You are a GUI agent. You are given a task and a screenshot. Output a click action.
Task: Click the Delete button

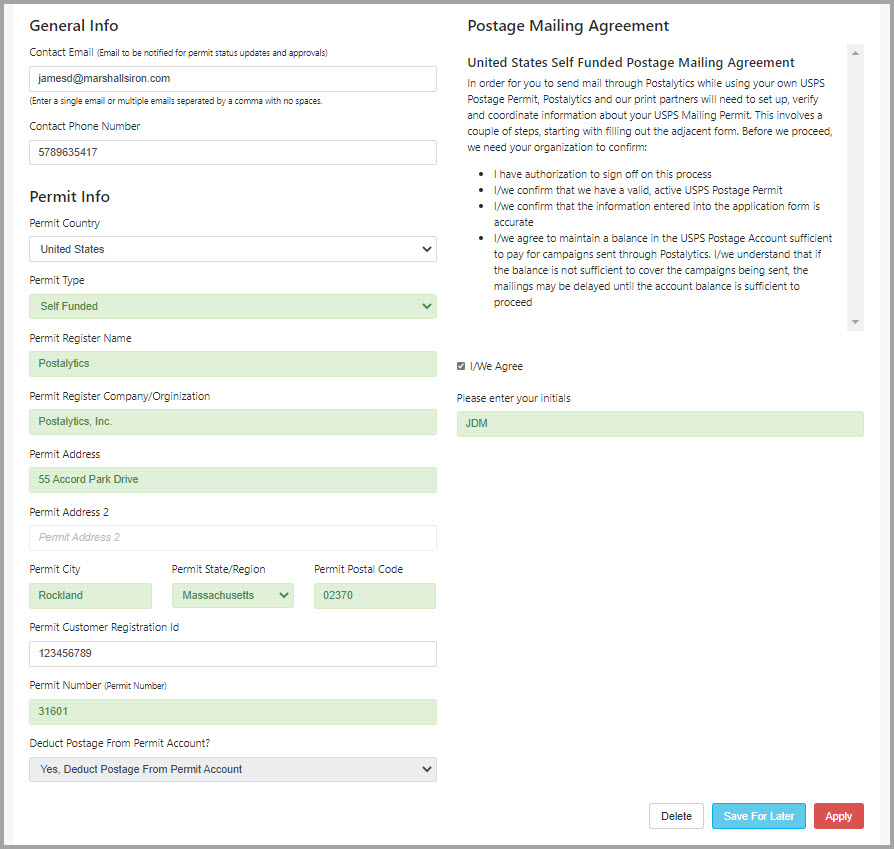(676, 816)
